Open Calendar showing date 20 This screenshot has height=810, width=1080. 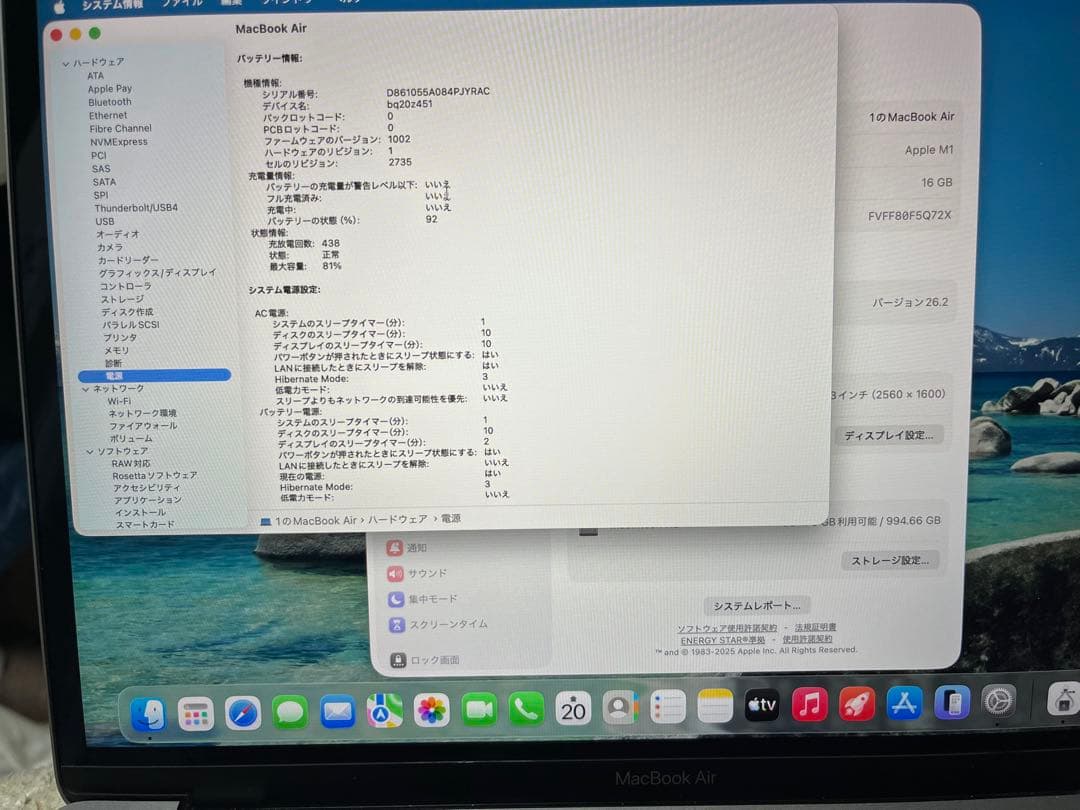tap(573, 708)
